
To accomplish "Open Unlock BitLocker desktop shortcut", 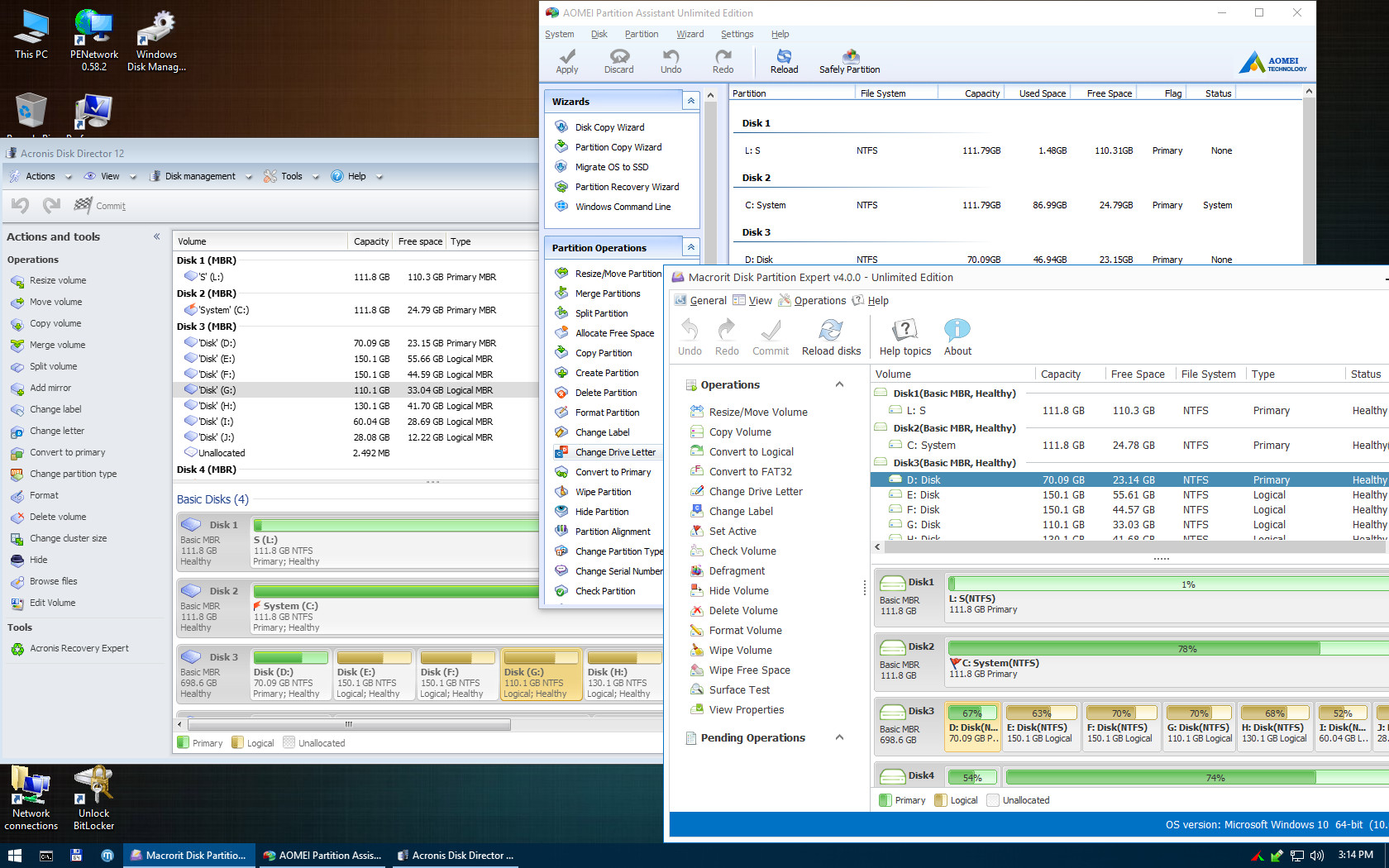I will [93, 798].
